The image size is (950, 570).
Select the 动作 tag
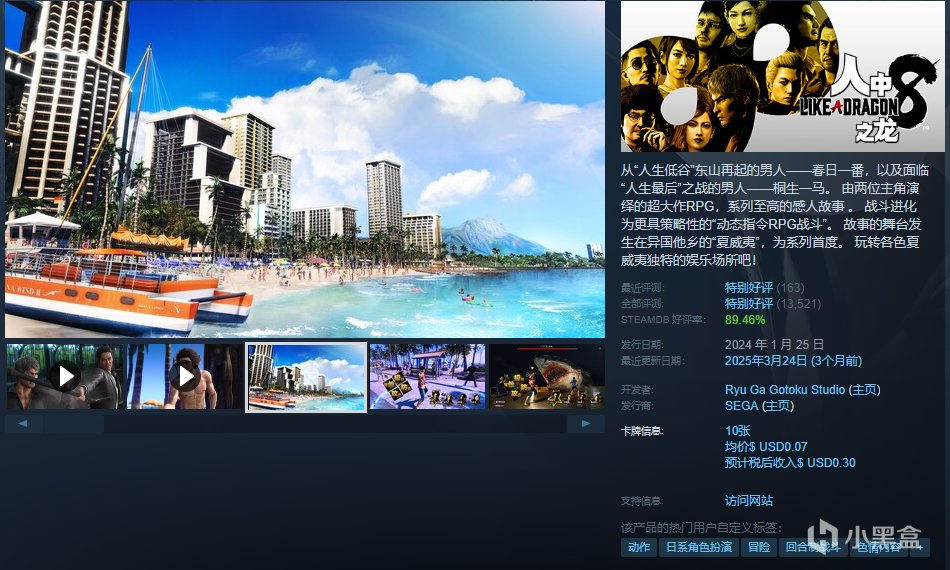pos(639,547)
